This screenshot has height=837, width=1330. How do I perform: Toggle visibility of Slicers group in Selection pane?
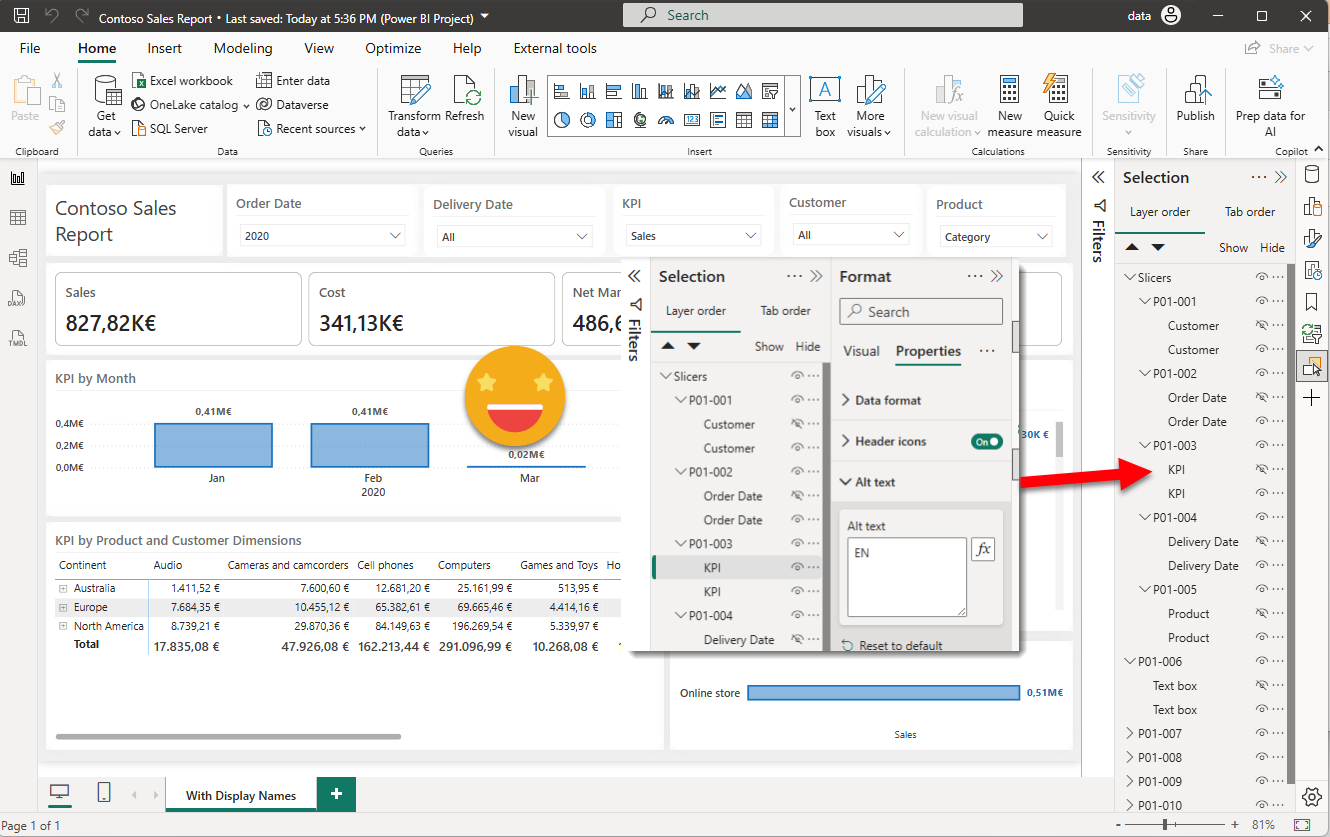1262,278
